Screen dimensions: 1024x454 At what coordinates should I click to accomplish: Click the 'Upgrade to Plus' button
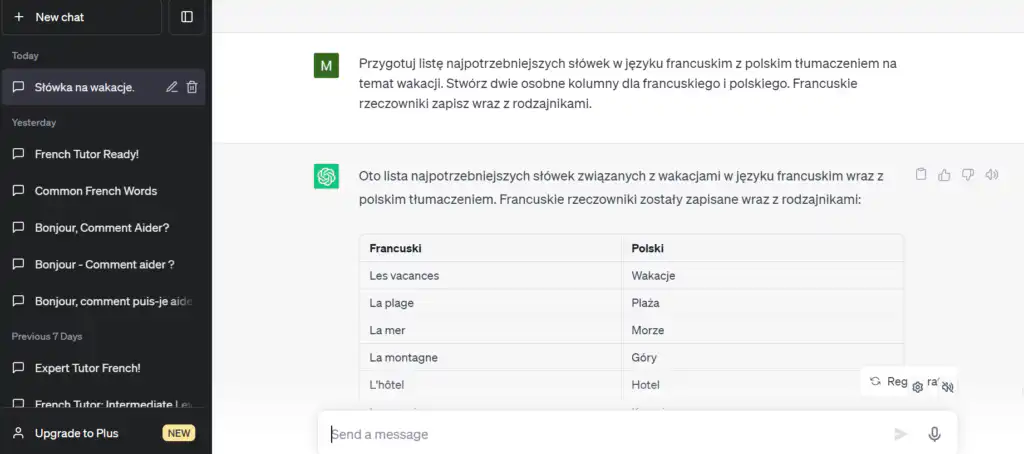(x=104, y=433)
